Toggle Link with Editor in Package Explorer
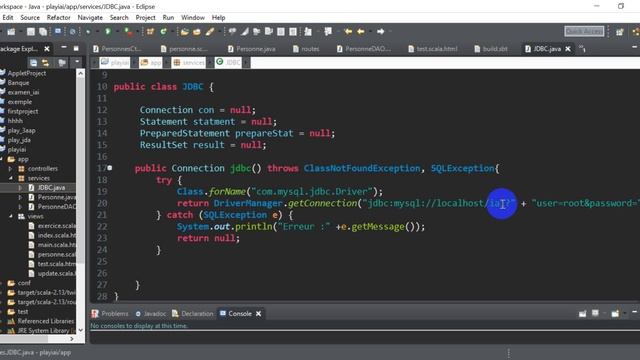This screenshot has height=360, width=640. 45,62
